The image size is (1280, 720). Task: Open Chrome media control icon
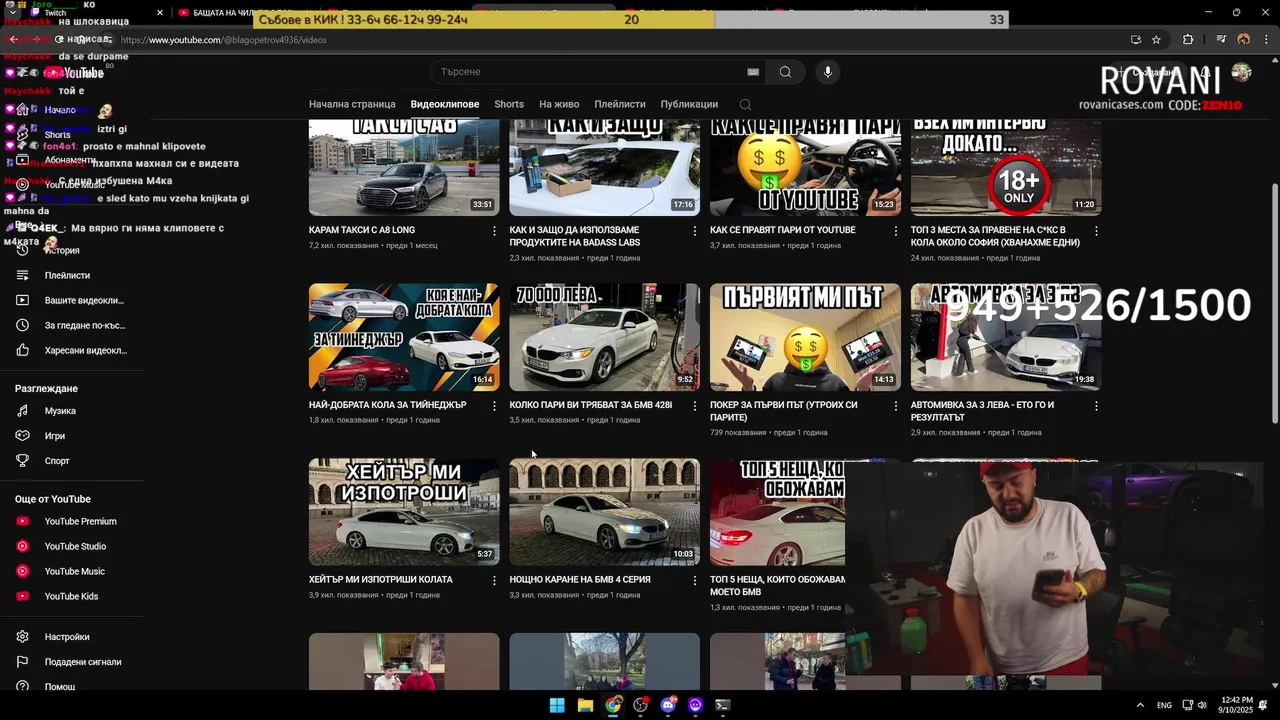click(1221, 40)
